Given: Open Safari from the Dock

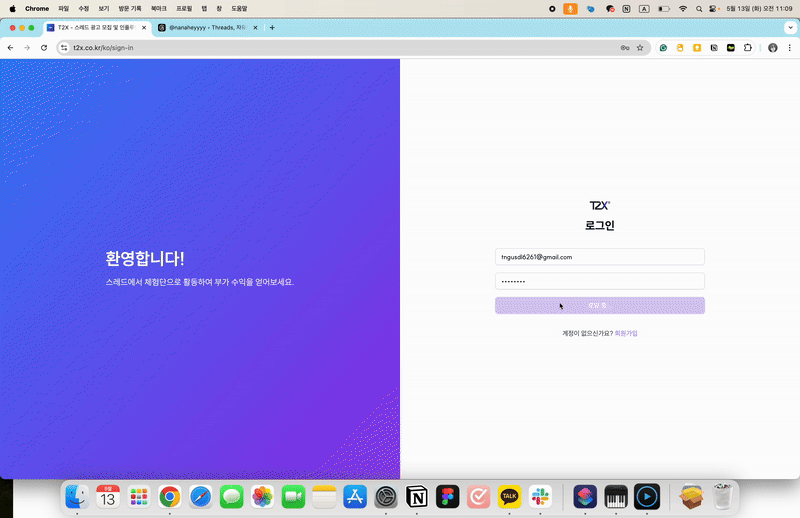Looking at the screenshot, I should pos(201,497).
